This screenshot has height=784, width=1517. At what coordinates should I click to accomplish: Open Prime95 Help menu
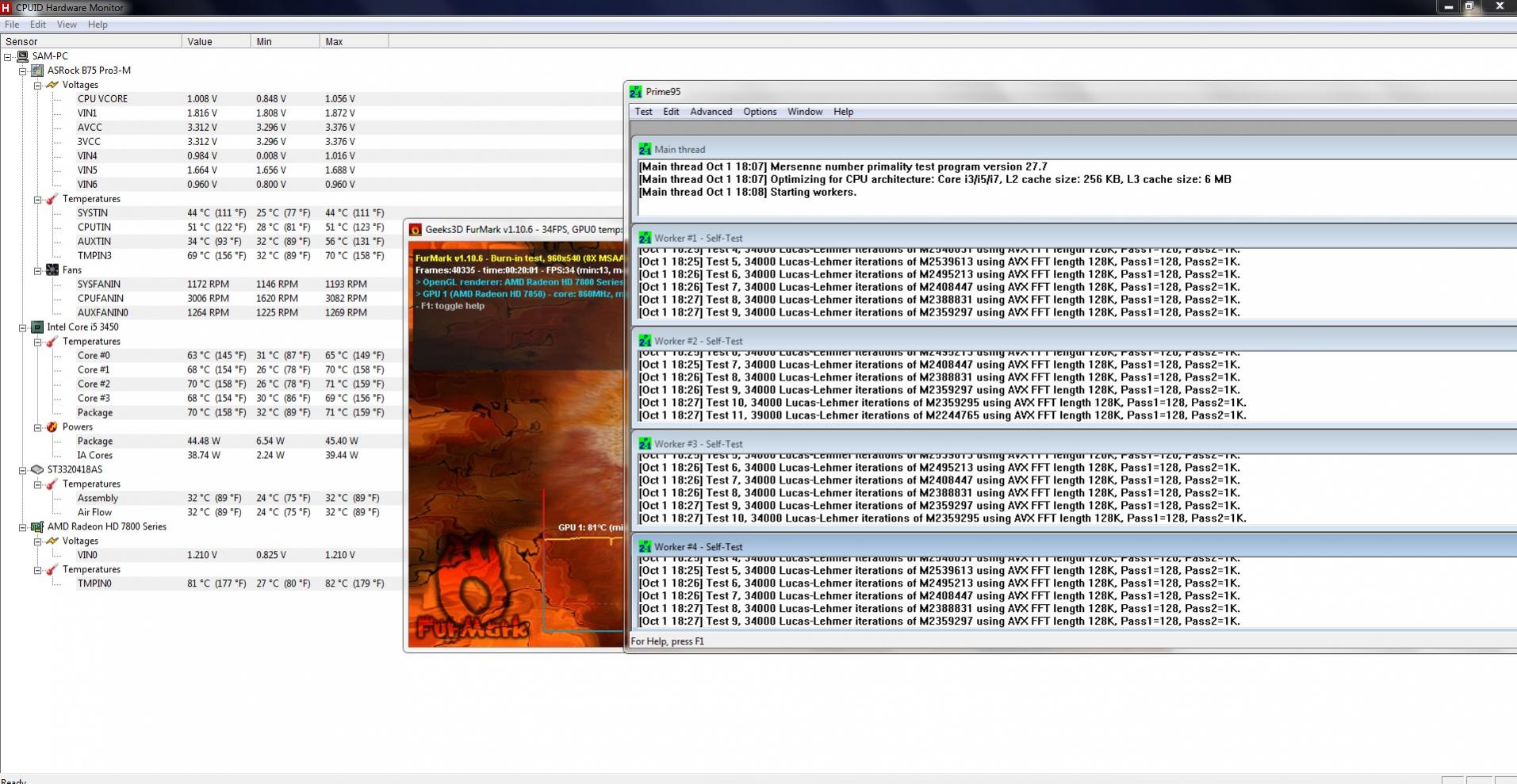pos(843,112)
